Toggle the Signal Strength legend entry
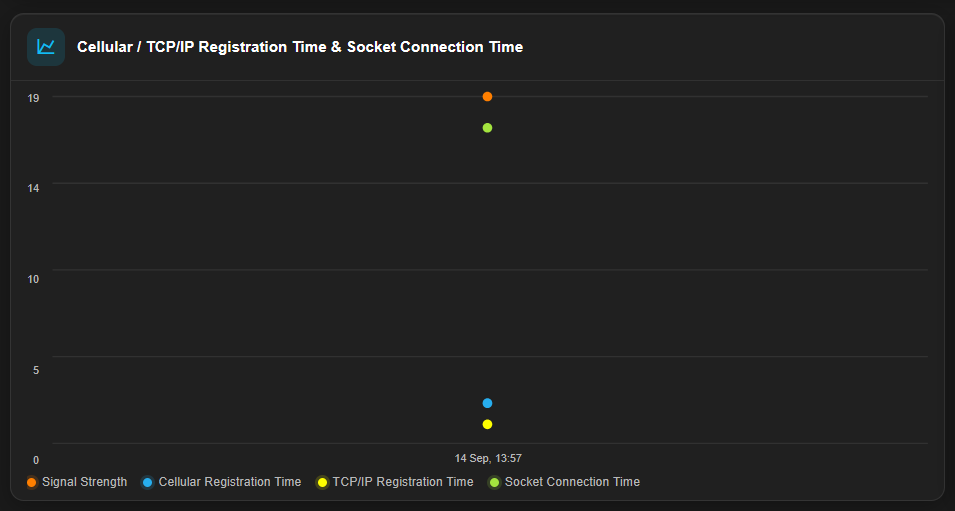Screen dimensions: 955x511 (77, 482)
